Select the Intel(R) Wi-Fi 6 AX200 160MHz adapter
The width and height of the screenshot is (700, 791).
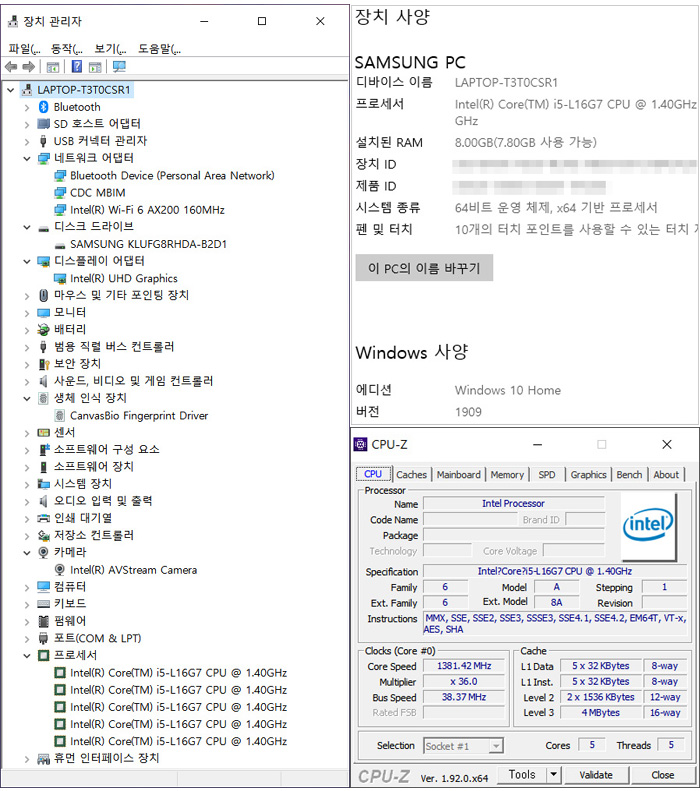pyautogui.click(x=147, y=210)
